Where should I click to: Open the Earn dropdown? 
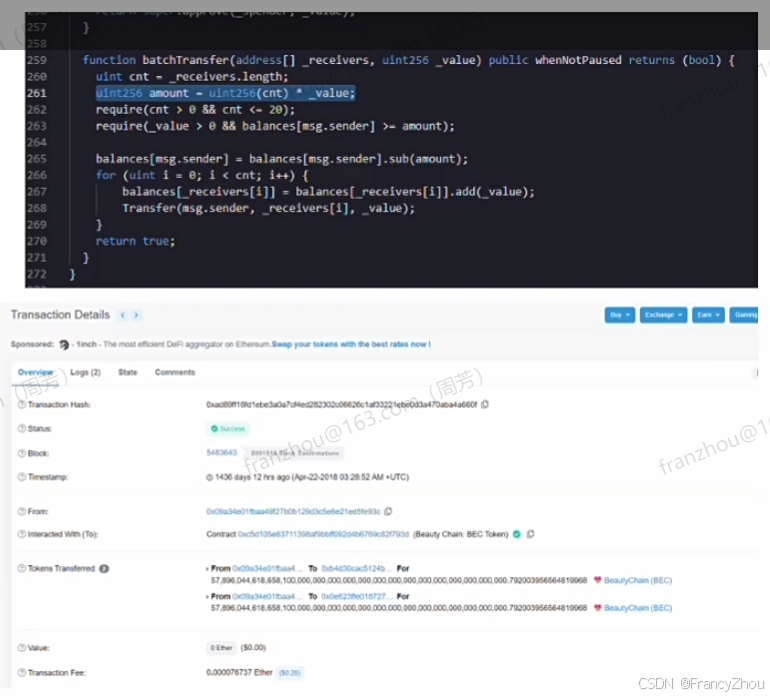coord(709,315)
